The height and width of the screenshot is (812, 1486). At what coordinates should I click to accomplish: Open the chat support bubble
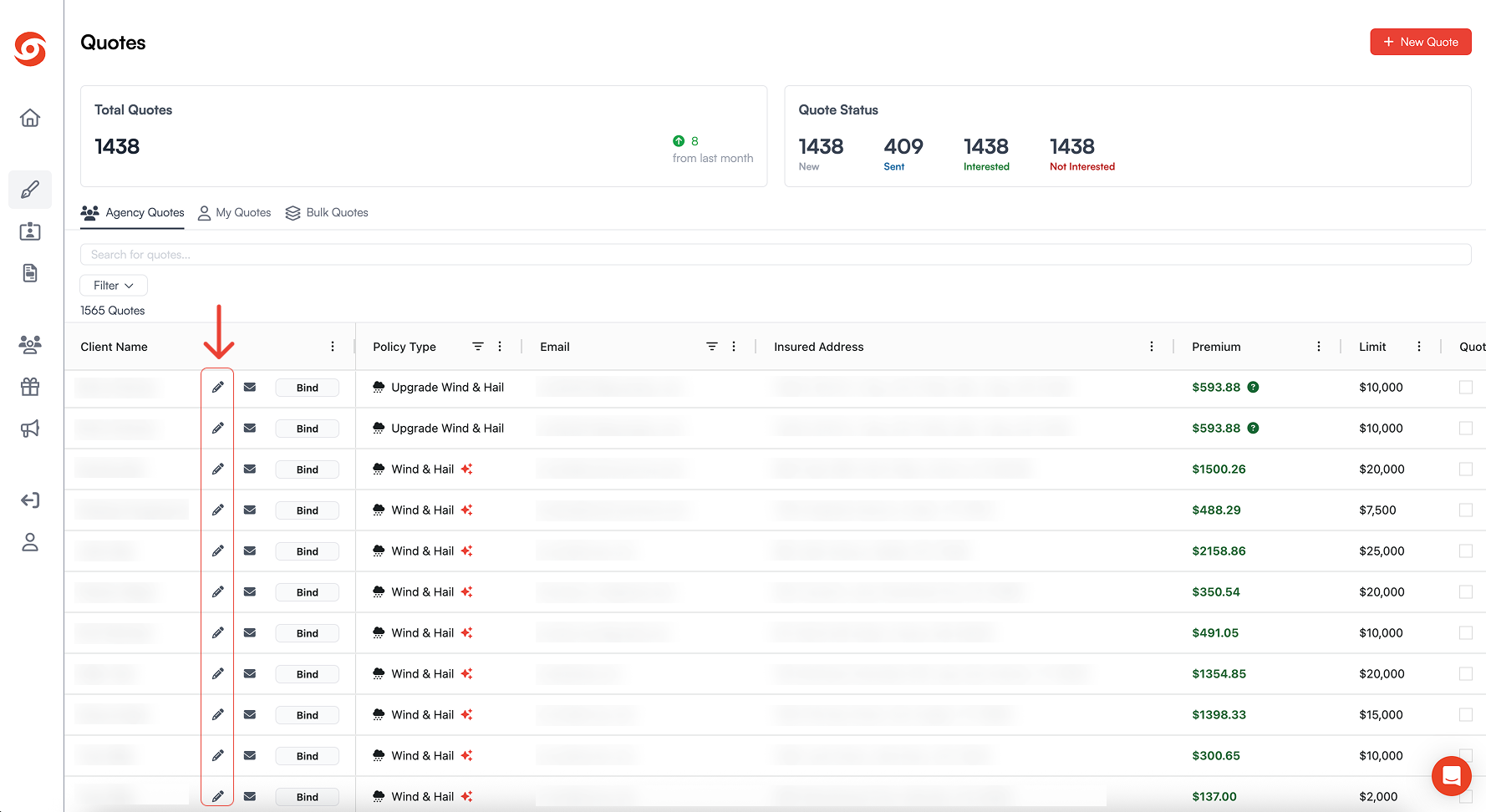tap(1452, 776)
